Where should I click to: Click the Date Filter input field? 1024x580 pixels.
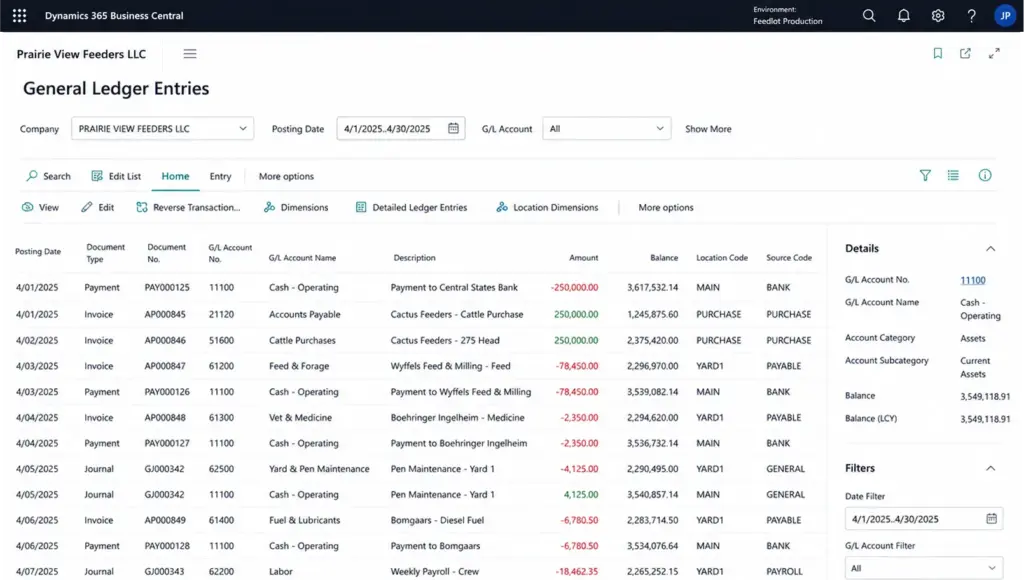click(923, 519)
